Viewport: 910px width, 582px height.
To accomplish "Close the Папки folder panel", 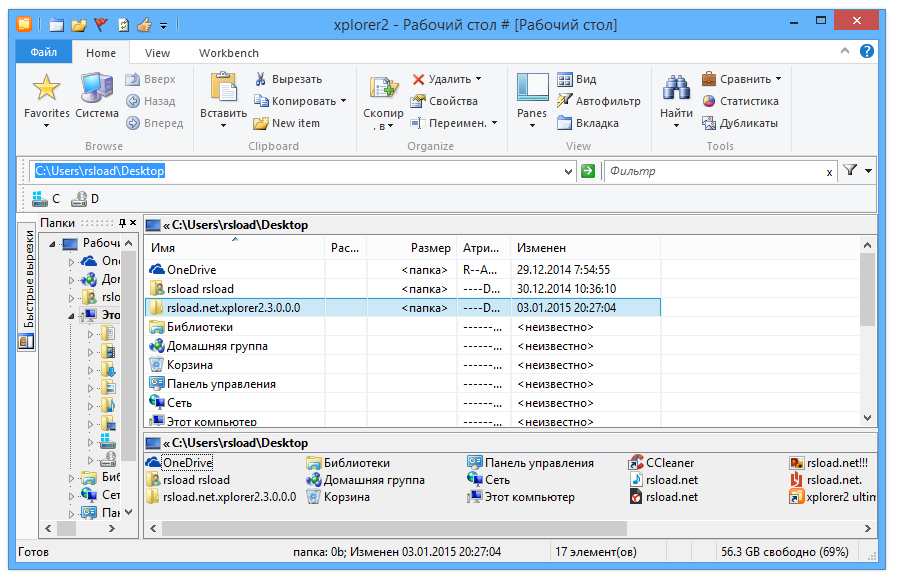I will click(133, 223).
